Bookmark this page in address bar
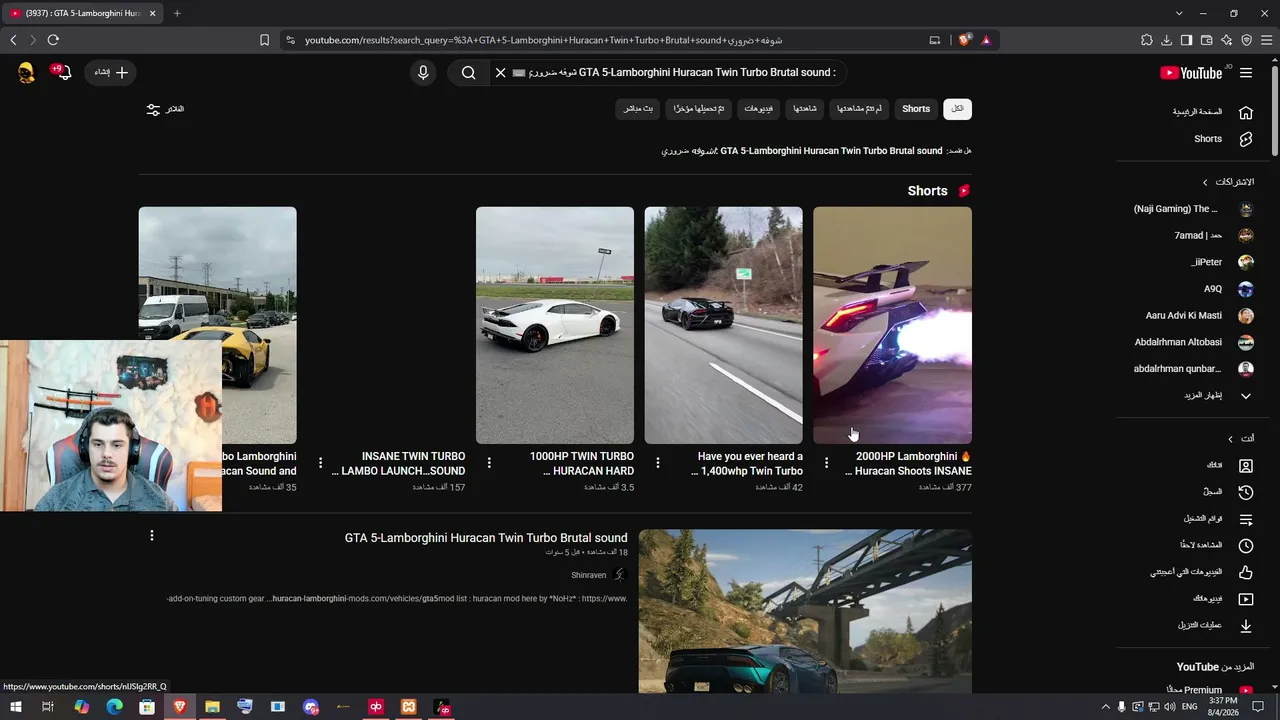Viewport: 1280px width, 720px height. coord(264,40)
